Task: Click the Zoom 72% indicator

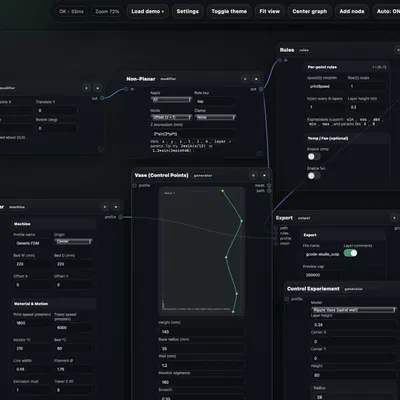Action: click(x=107, y=11)
